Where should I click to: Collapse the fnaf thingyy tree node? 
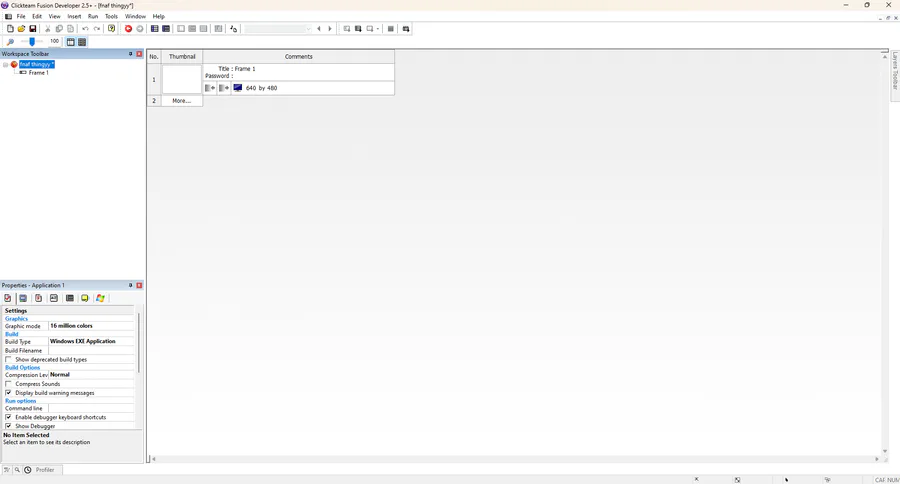tap(5, 64)
